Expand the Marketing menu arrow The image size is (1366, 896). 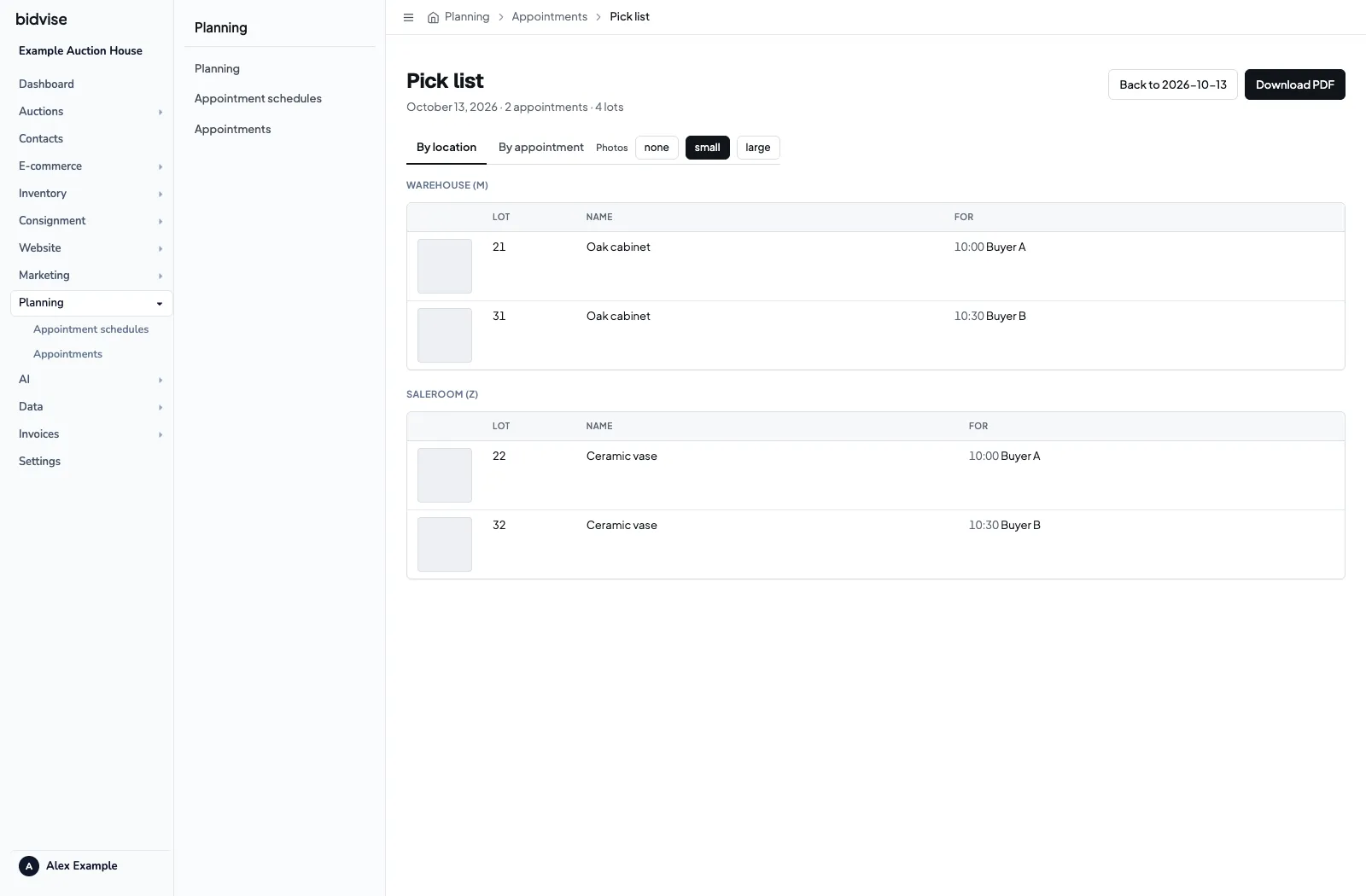(x=160, y=276)
